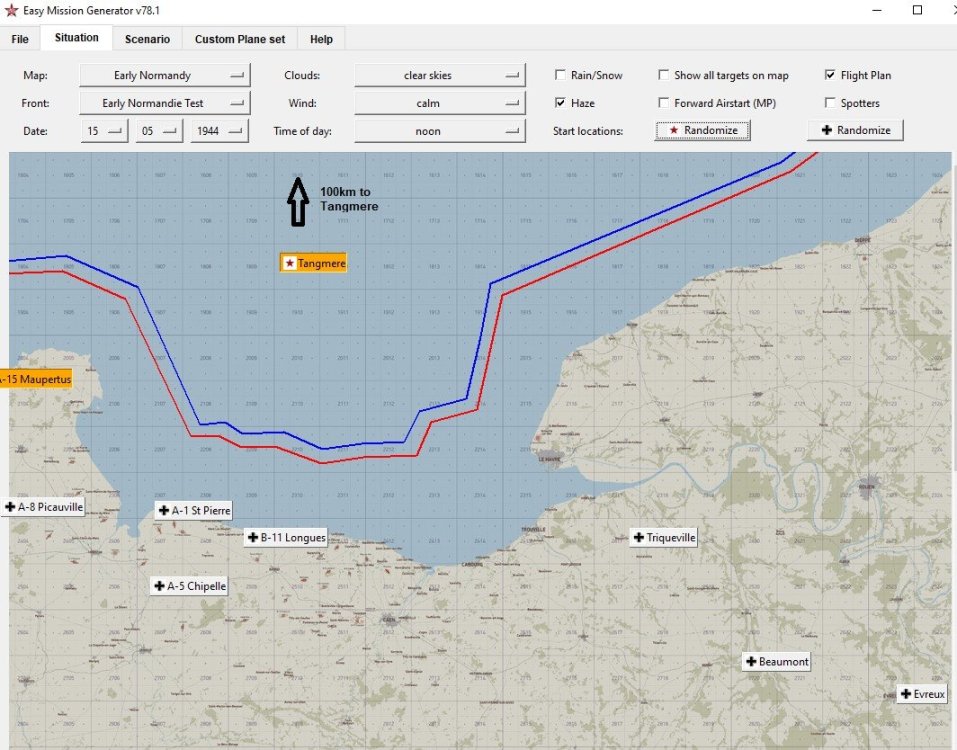
Task: Switch to the Scenario tab
Action: (147, 39)
